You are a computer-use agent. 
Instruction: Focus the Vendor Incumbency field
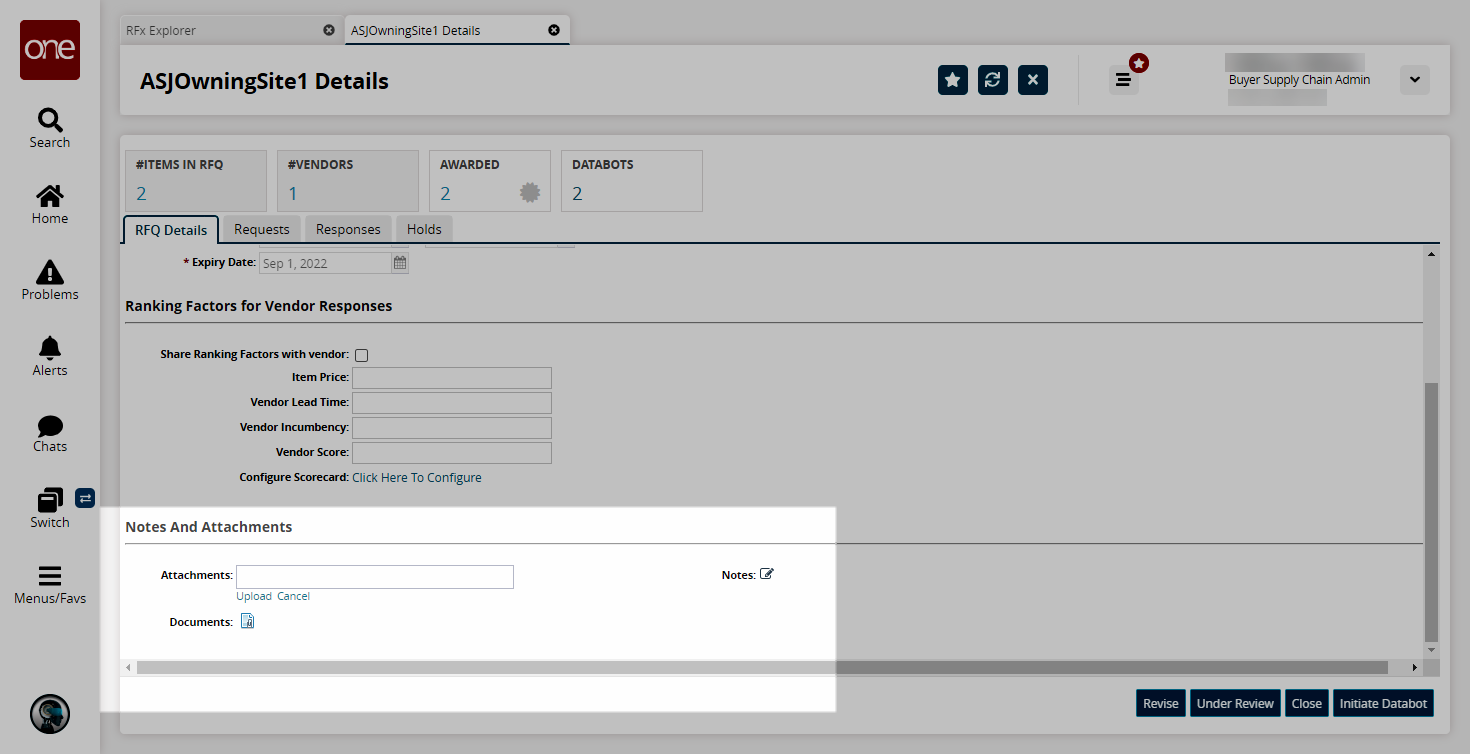click(x=452, y=428)
